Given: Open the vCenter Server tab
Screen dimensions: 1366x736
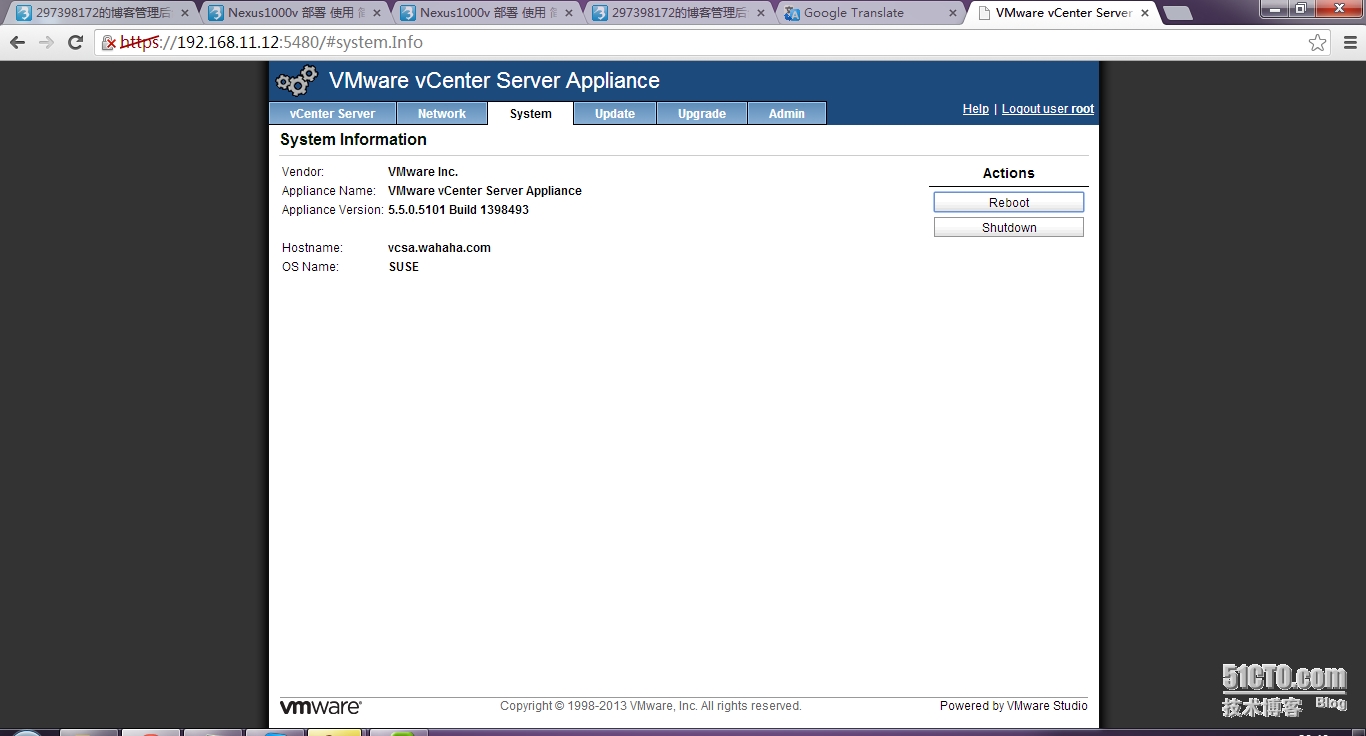Looking at the screenshot, I should point(333,114).
